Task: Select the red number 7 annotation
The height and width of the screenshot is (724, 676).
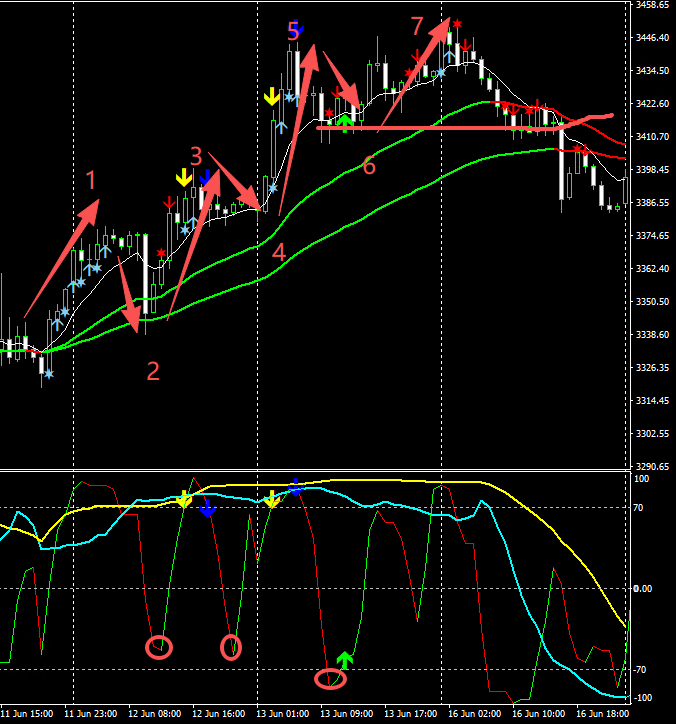Action: pyautogui.click(x=417, y=25)
